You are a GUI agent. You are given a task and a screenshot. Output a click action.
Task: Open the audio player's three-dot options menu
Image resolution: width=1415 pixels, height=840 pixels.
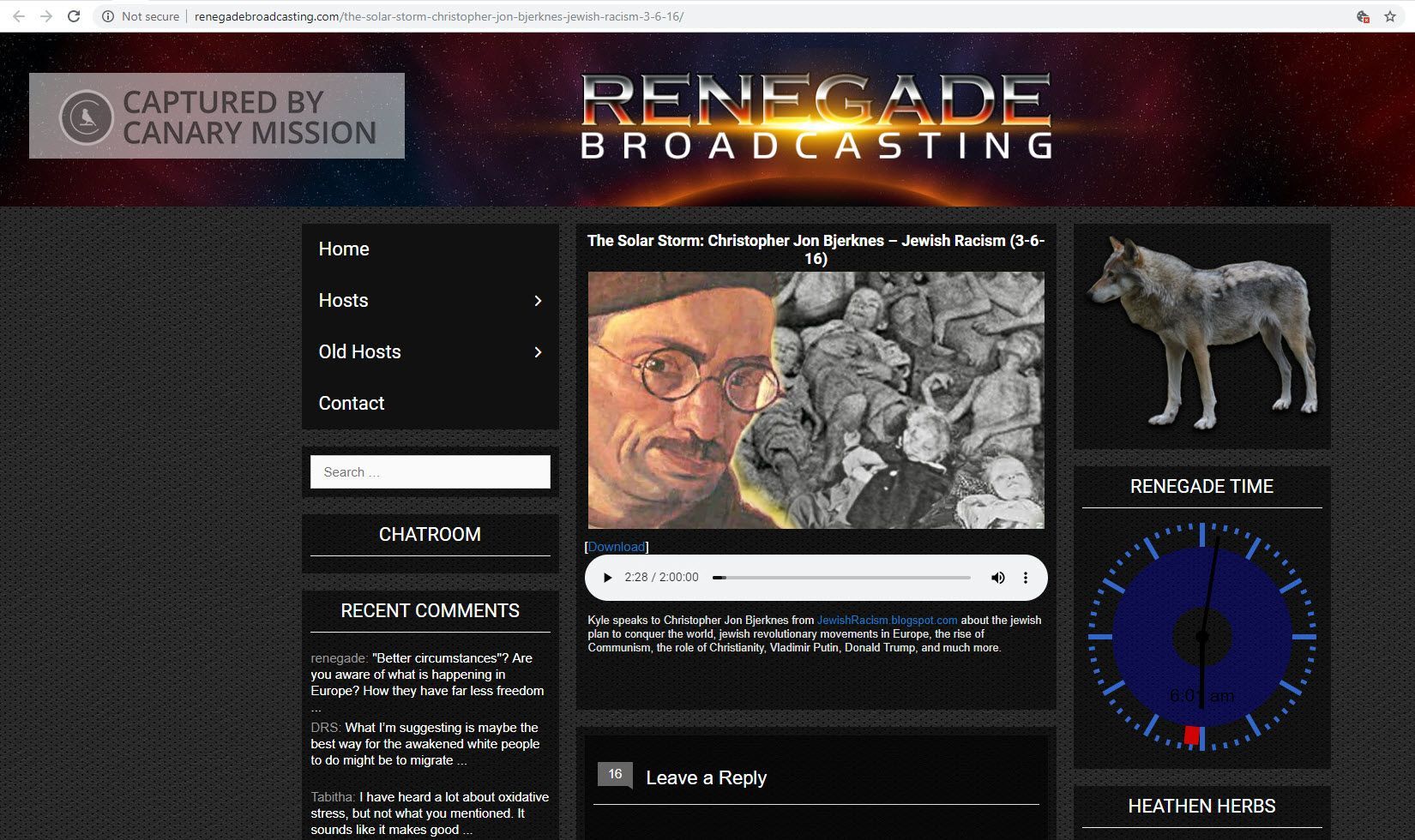(1026, 578)
